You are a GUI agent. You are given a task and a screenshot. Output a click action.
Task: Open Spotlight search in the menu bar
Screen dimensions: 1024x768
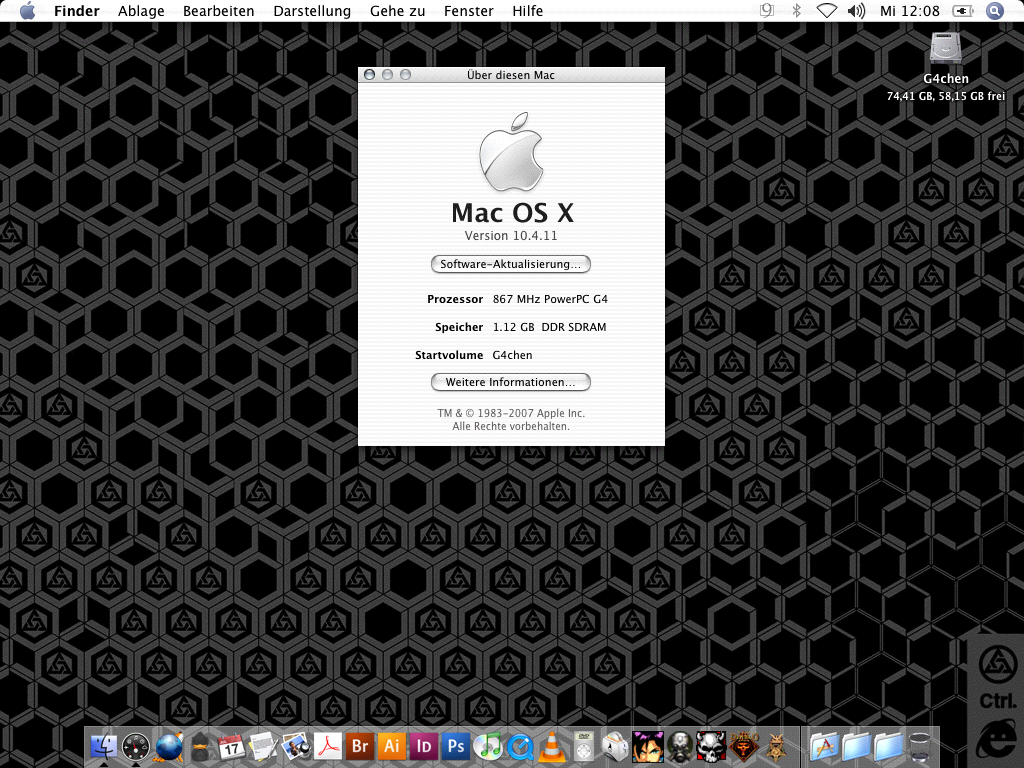click(995, 10)
